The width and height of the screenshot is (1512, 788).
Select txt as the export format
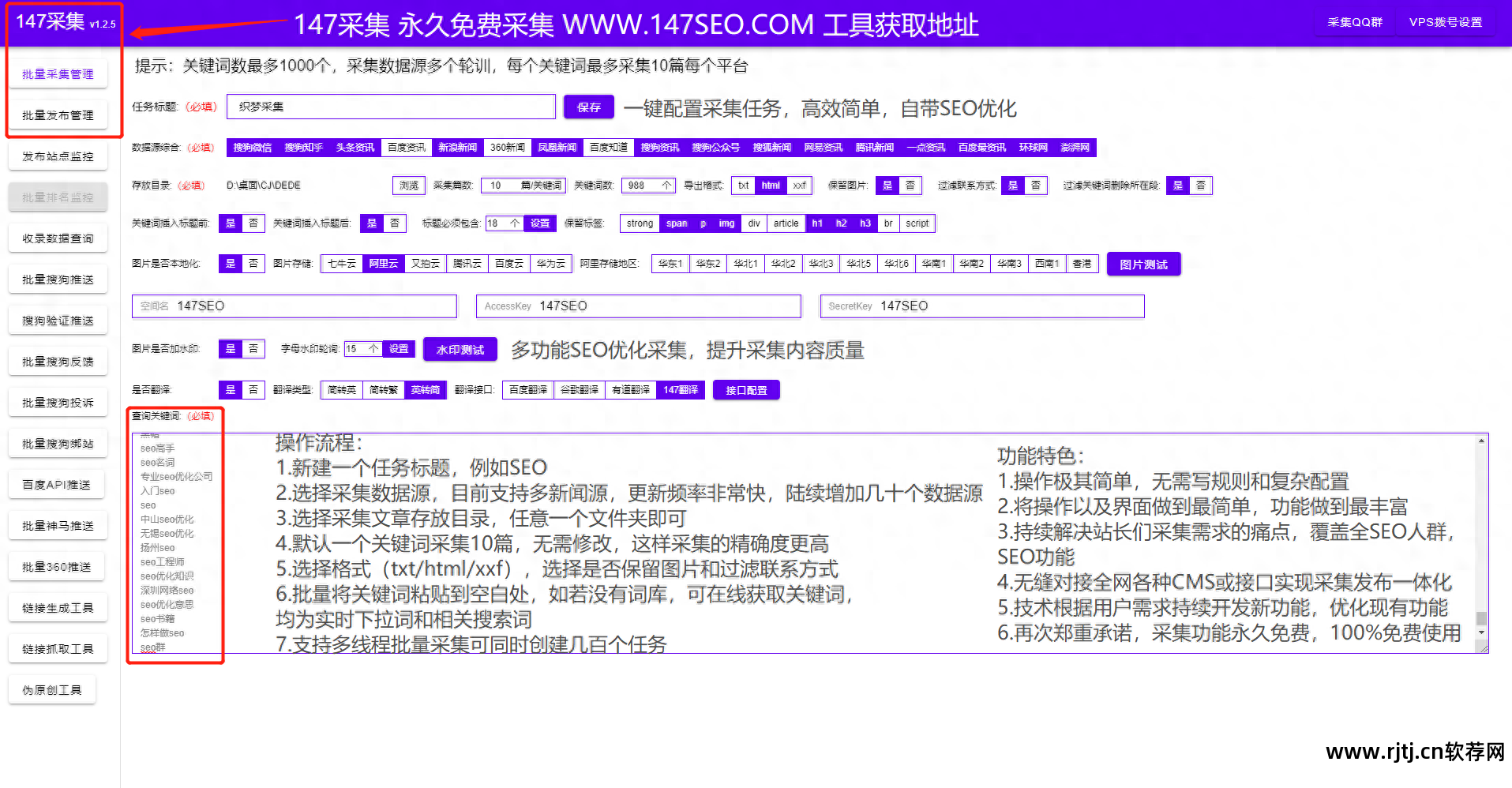point(742,185)
